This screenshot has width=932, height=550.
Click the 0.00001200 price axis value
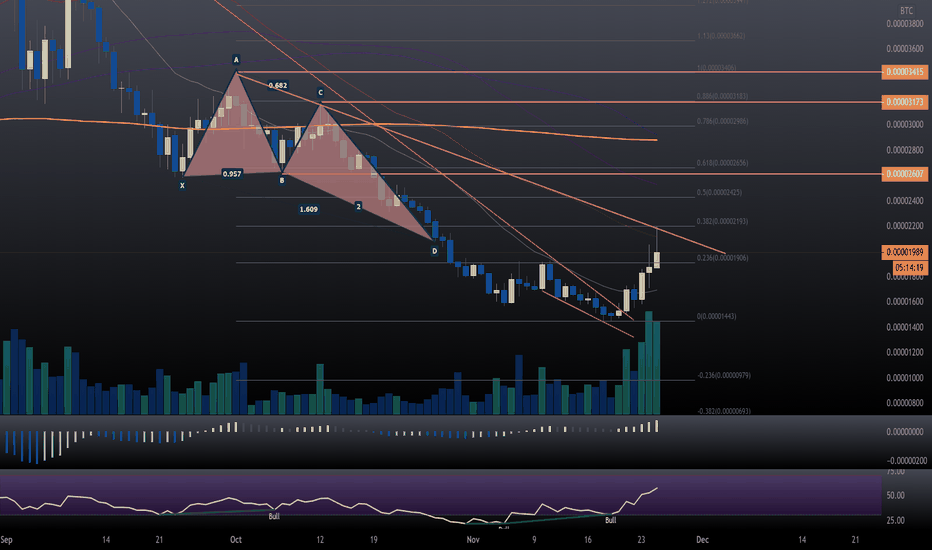point(905,352)
